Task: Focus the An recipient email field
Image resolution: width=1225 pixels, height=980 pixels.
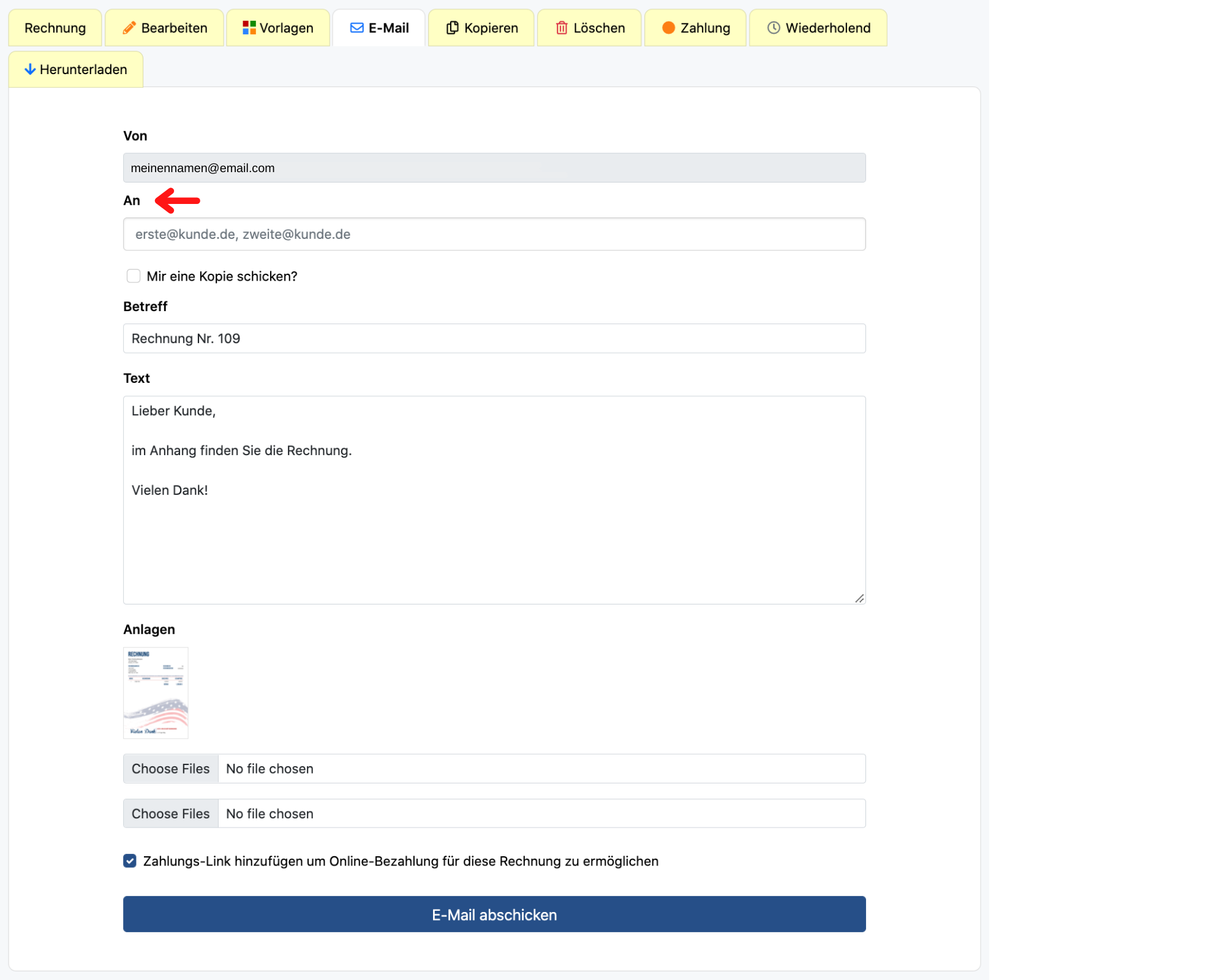Action: coord(494,234)
